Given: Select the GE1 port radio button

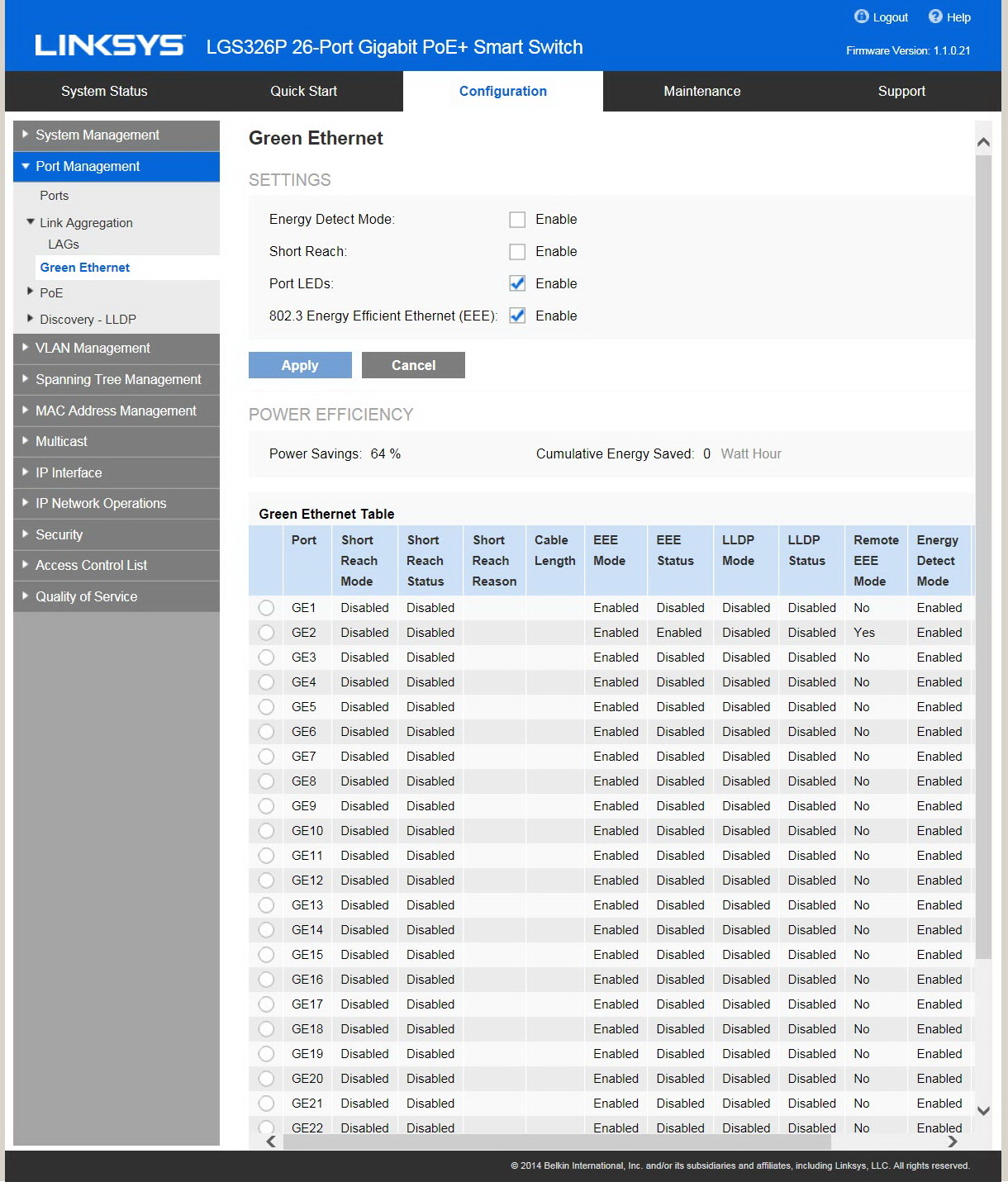Looking at the screenshot, I should point(266,608).
